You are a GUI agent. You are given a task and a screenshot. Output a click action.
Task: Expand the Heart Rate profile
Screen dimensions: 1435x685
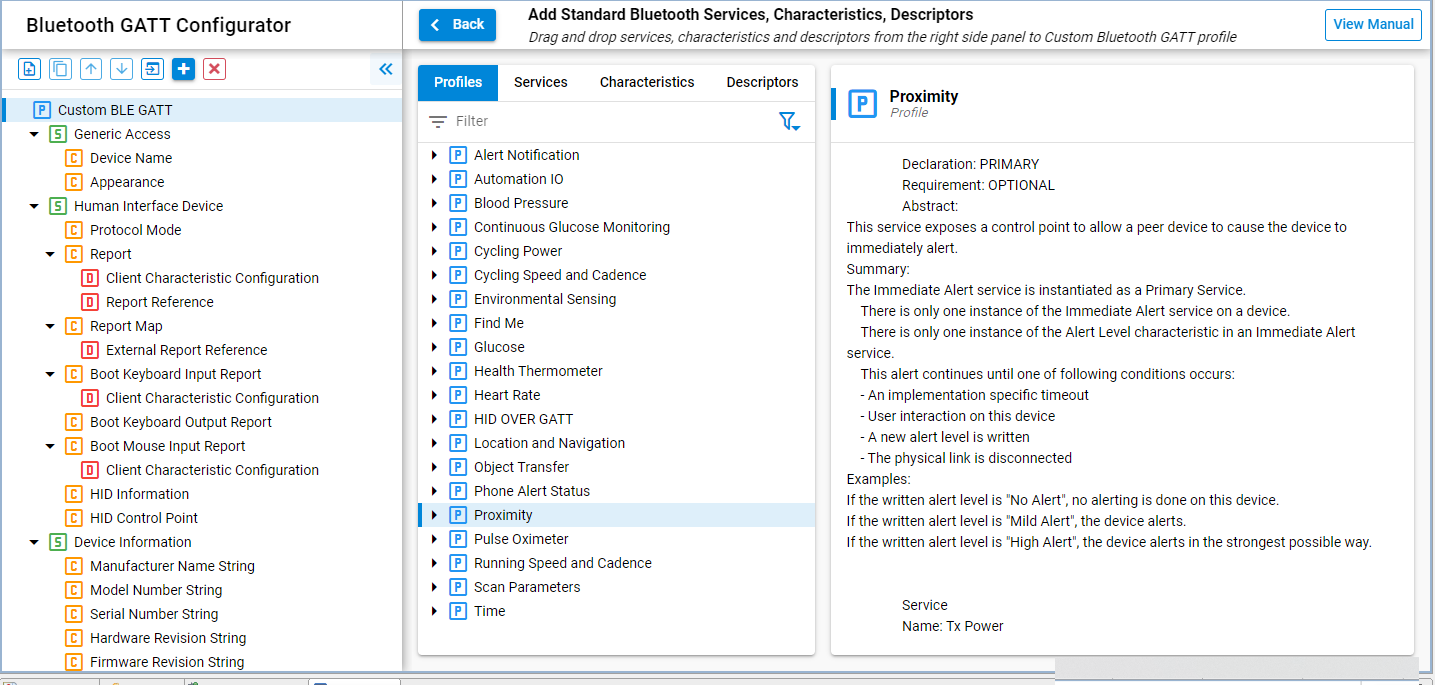pyautogui.click(x=434, y=394)
